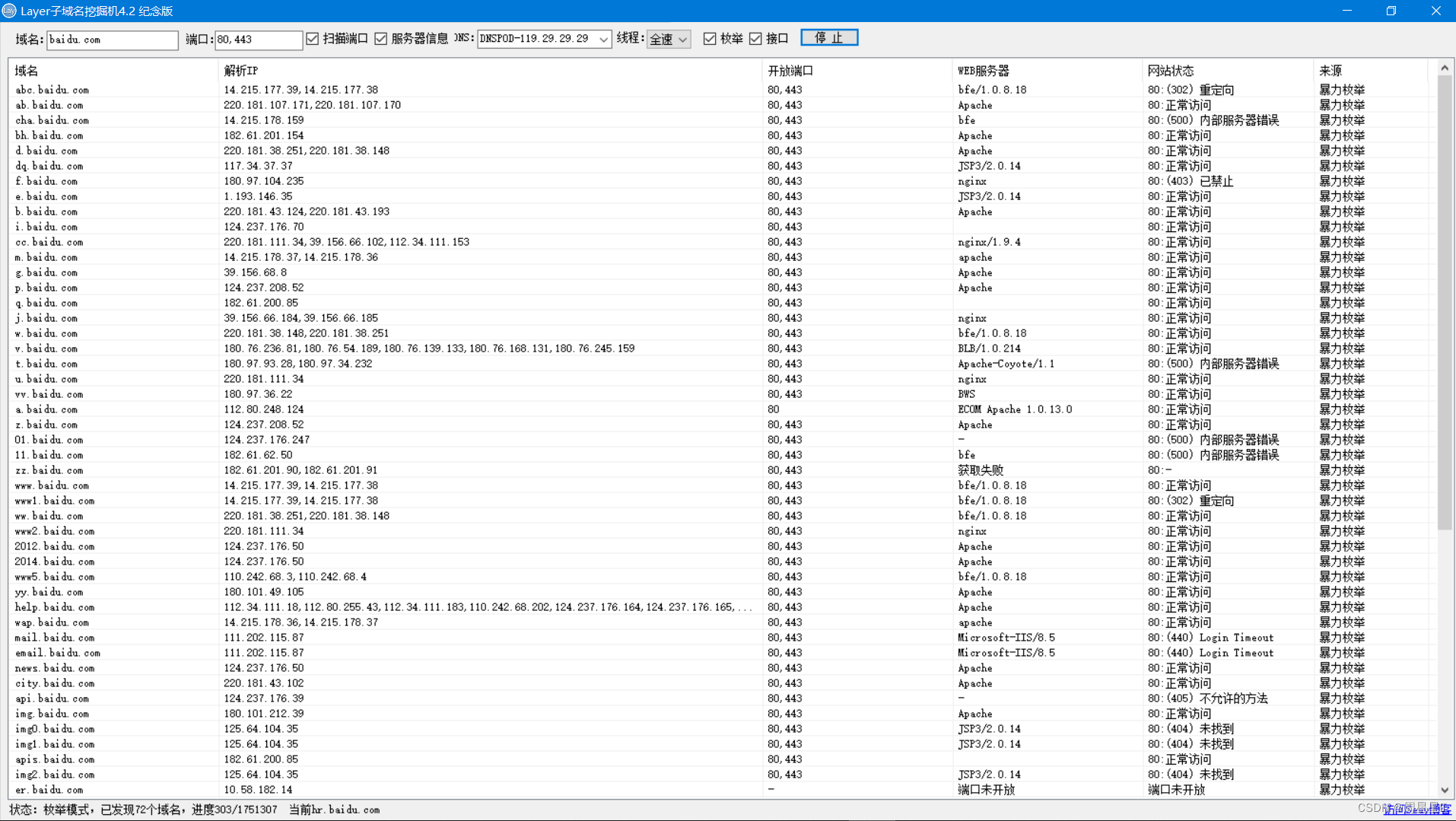Select the email.baidu.com domain row
The width and height of the screenshot is (1456, 821).
click(x=719, y=653)
